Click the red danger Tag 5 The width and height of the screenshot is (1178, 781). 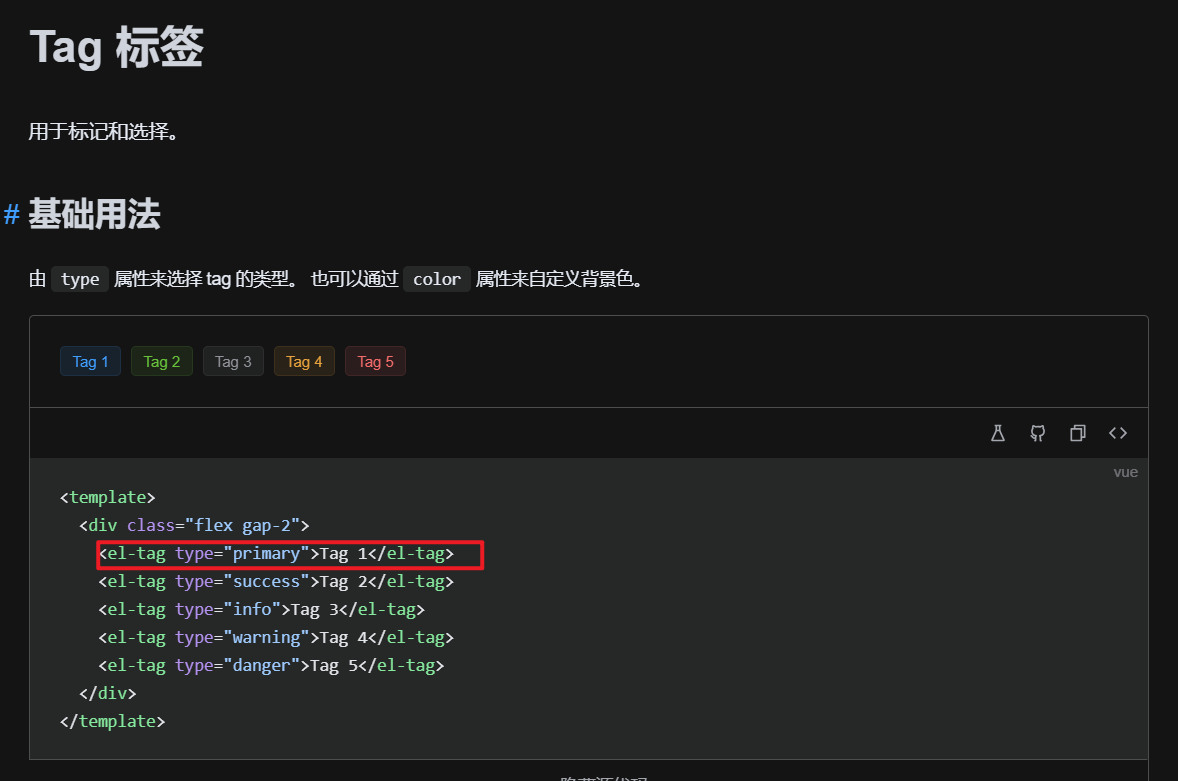coord(375,361)
